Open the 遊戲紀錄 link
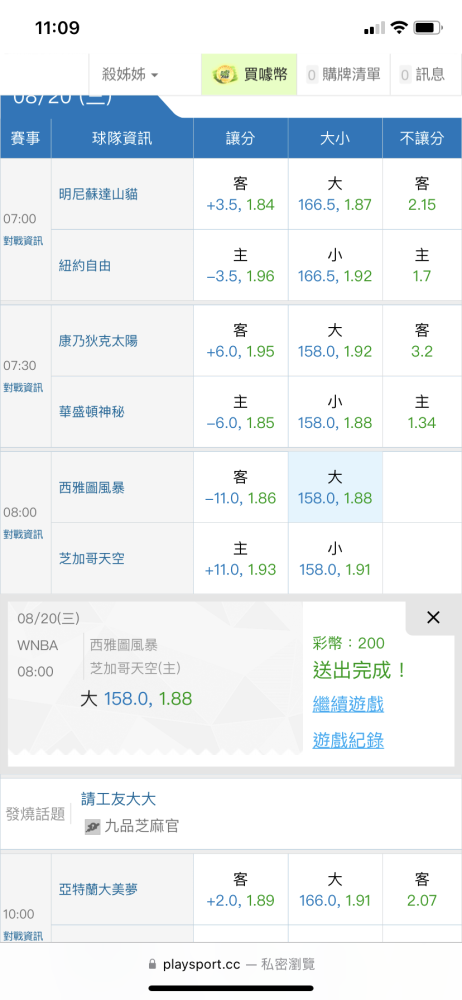 tap(348, 740)
